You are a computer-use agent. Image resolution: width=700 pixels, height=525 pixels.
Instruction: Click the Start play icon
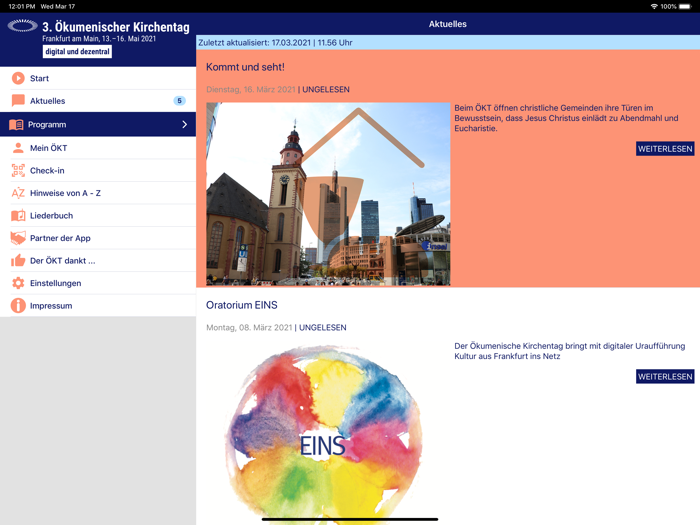18,78
